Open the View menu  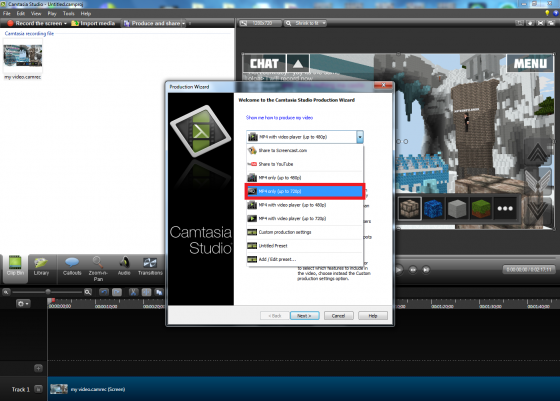tap(36, 14)
